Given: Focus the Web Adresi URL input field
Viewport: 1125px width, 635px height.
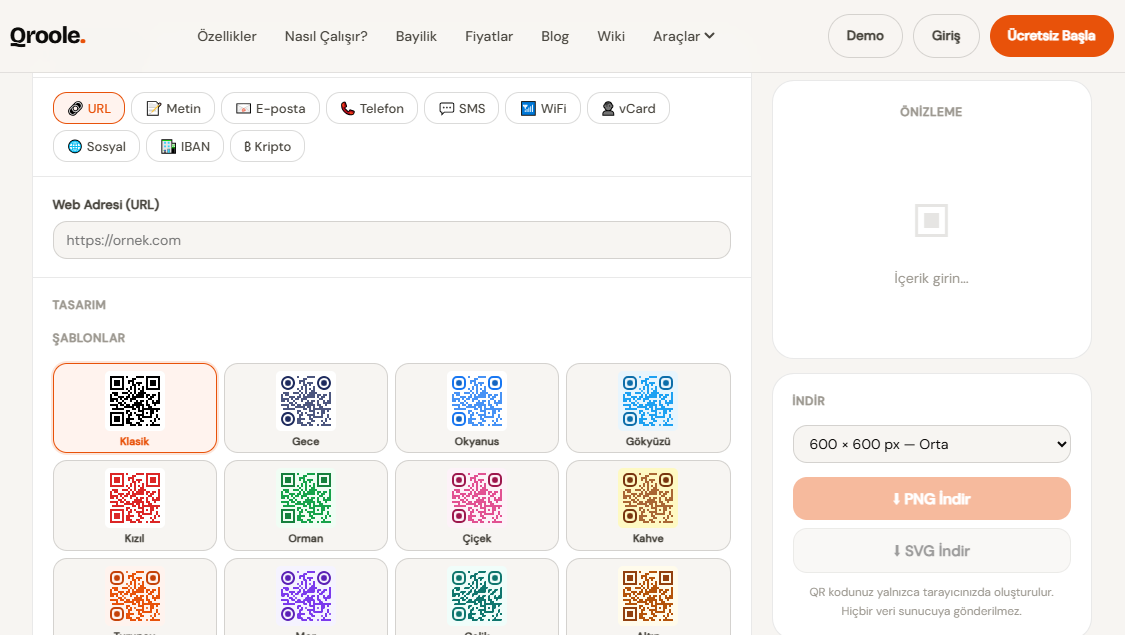Looking at the screenshot, I should click(392, 240).
